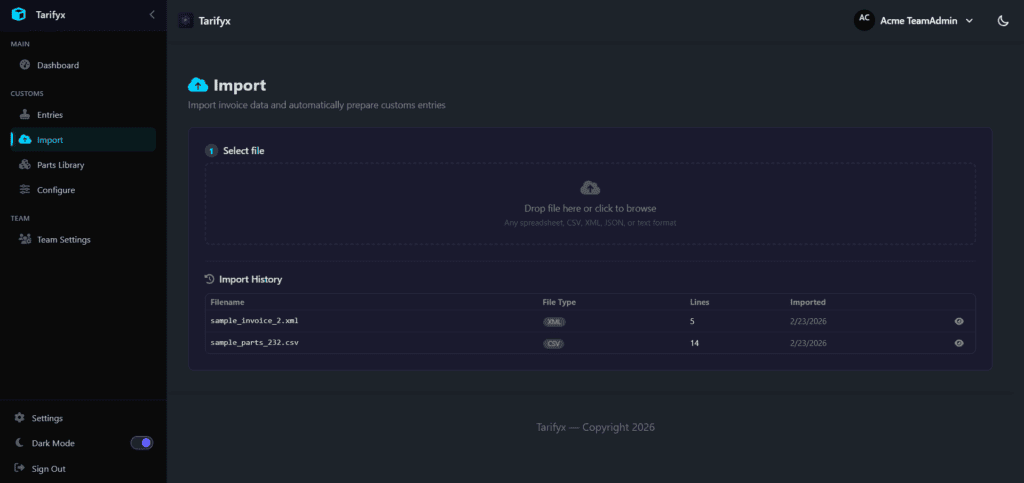The image size is (1024, 483).
Task: Go to the Entries page
Action: (50, 115)
